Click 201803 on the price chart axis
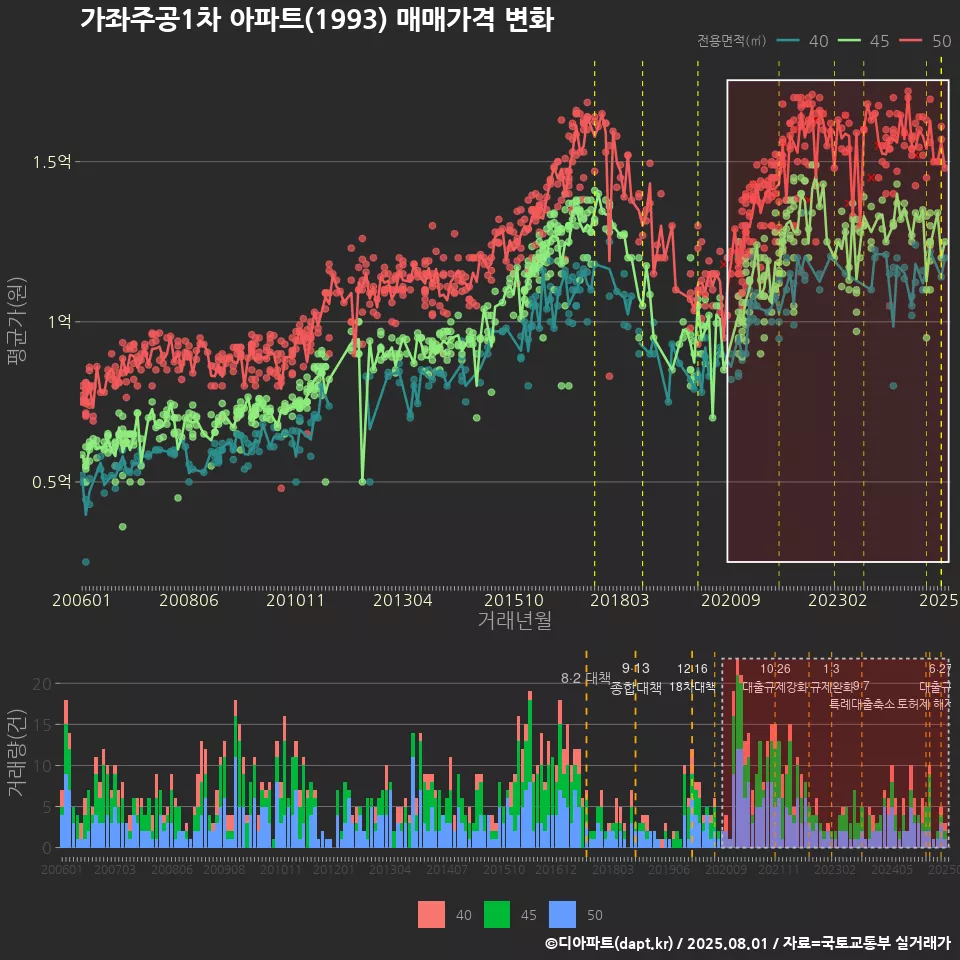This screenshot has width=960, height=960. (x=620, y=600)
